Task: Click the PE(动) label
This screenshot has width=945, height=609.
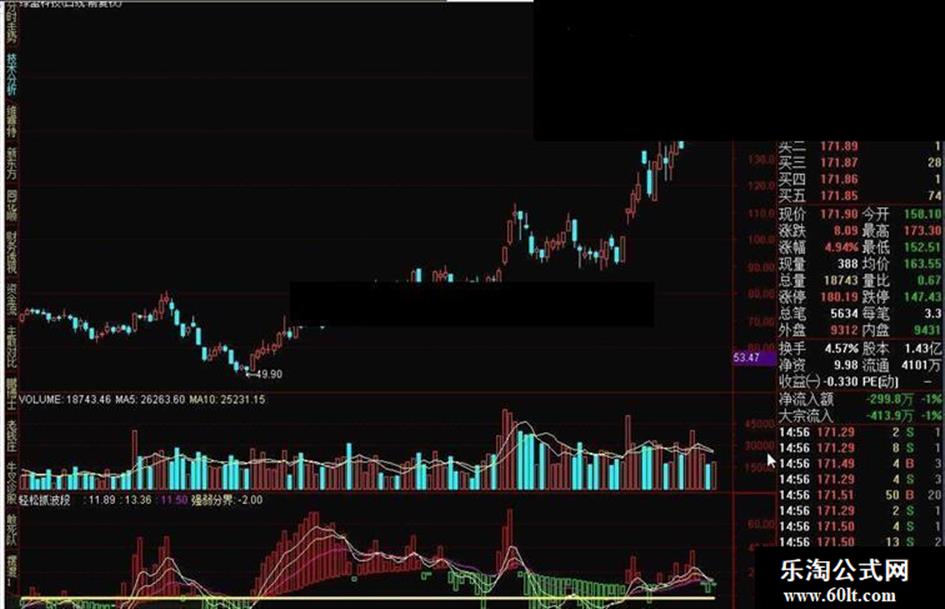Action: tap(881, 382)
